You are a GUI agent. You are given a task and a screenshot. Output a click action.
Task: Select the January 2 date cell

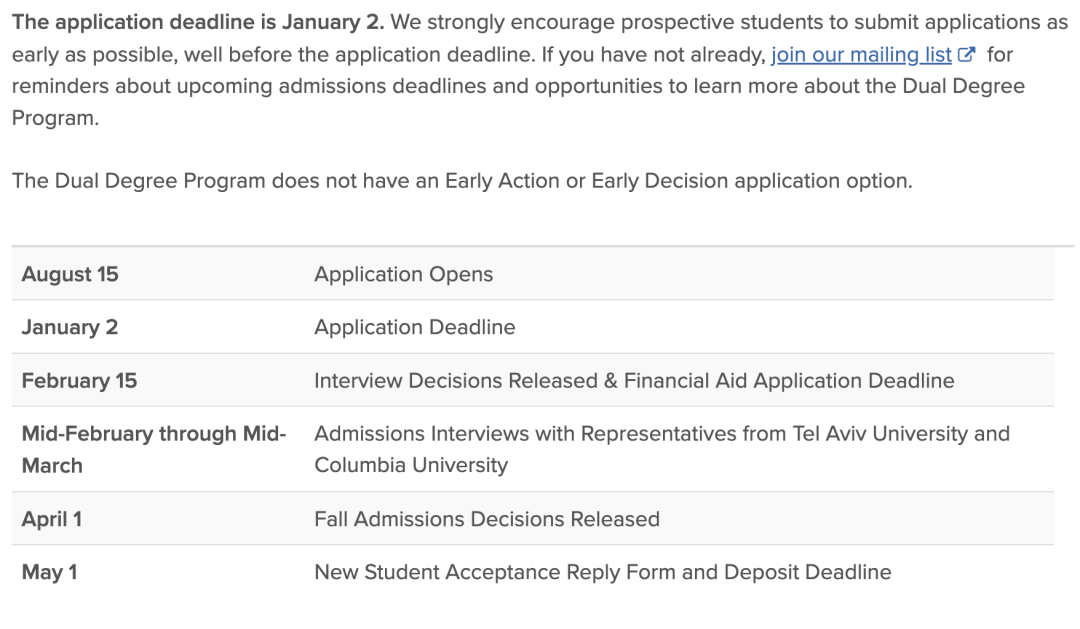[x=70, y=327]
